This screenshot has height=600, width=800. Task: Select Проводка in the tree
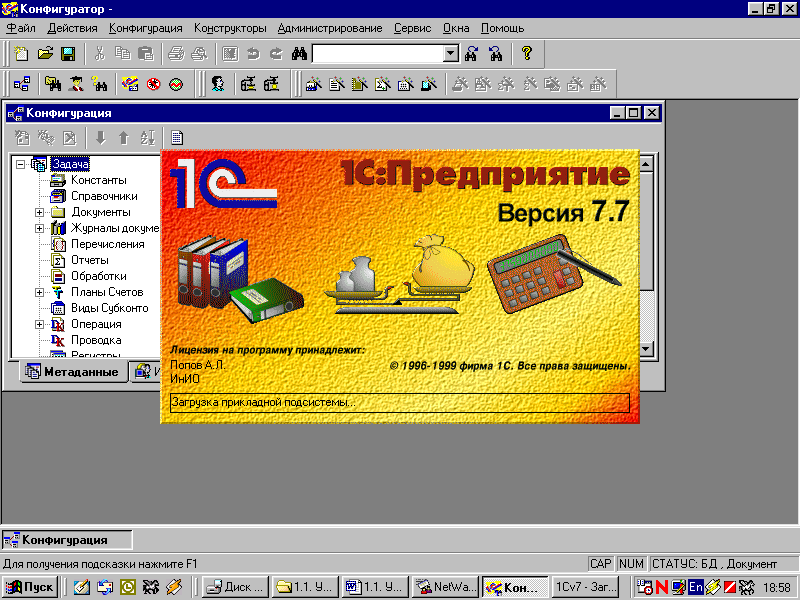96,340
